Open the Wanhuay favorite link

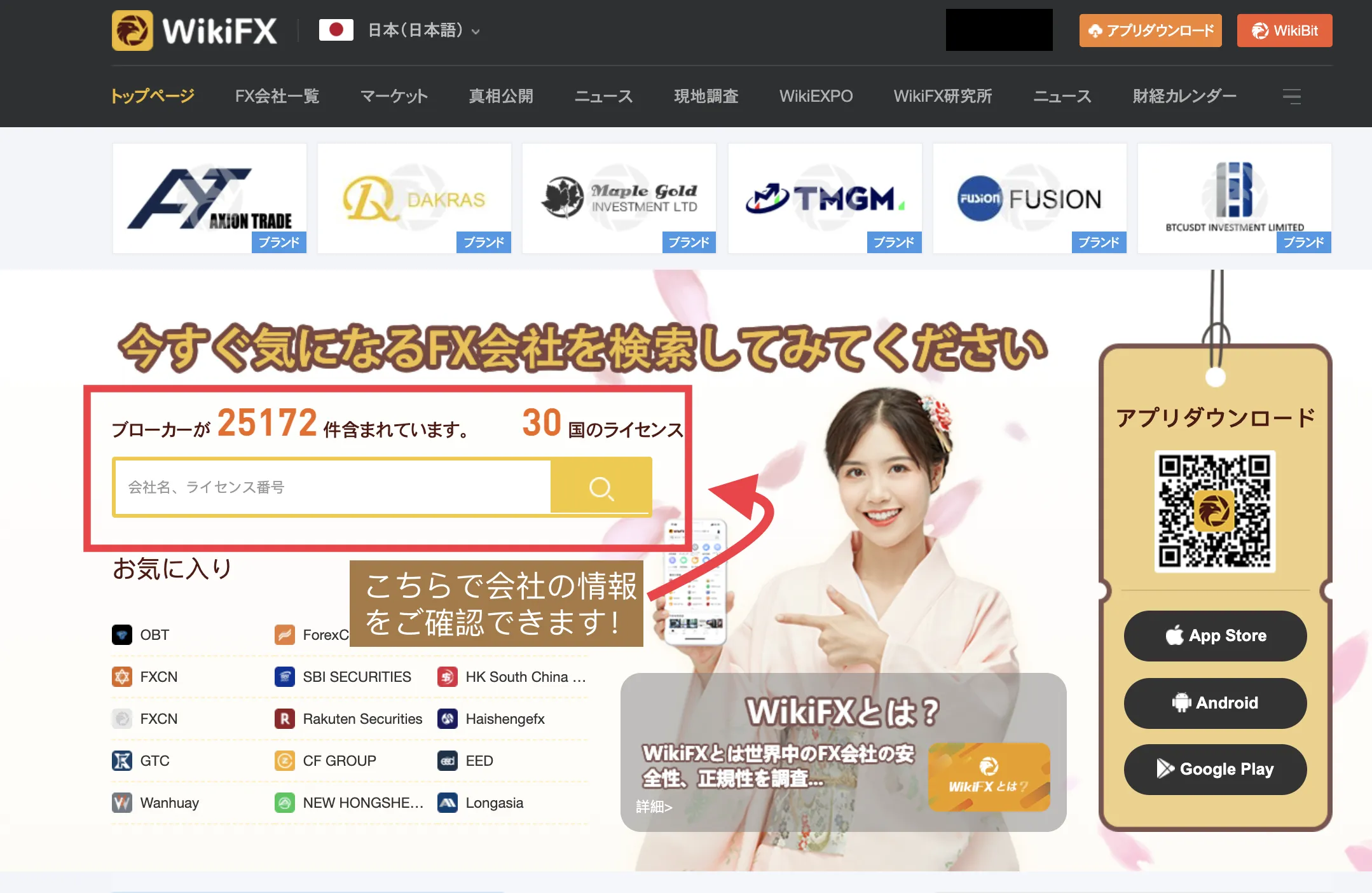pos(169,803)
